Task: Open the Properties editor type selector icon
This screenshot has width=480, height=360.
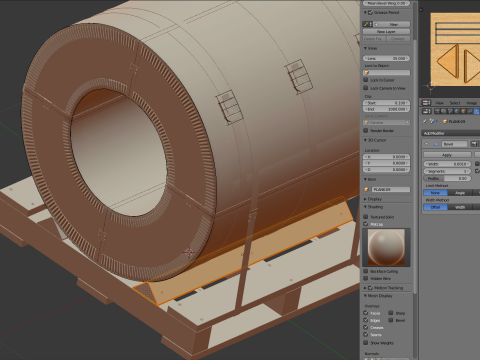Action: [426, 111]
